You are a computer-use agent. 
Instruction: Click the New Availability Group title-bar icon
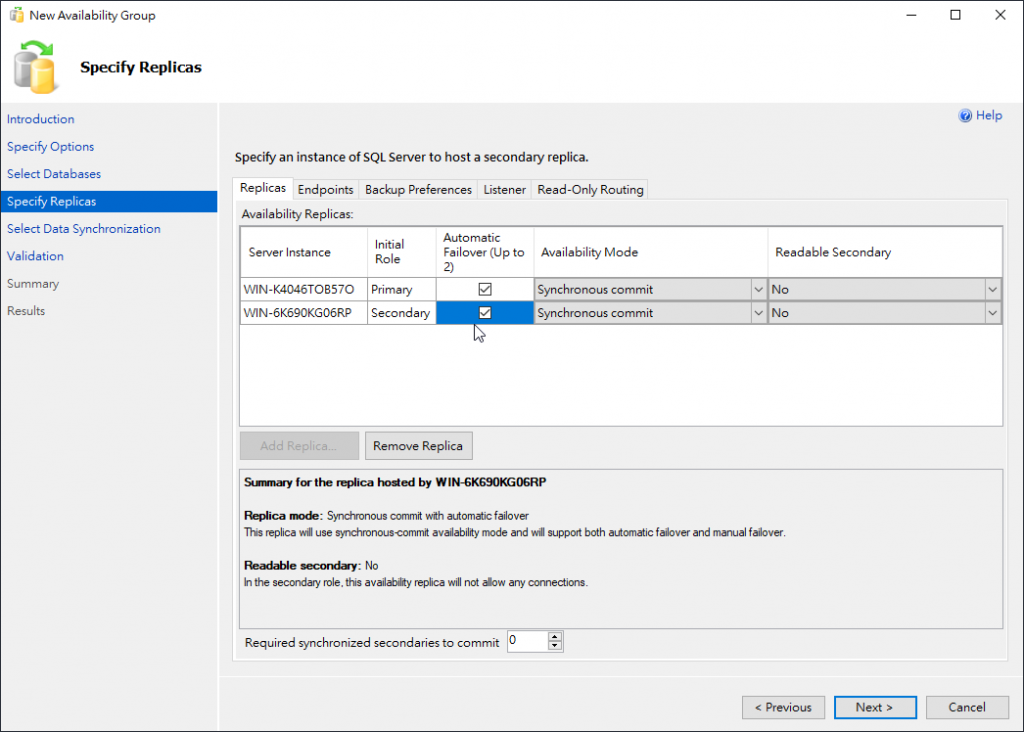click(16, 16)
